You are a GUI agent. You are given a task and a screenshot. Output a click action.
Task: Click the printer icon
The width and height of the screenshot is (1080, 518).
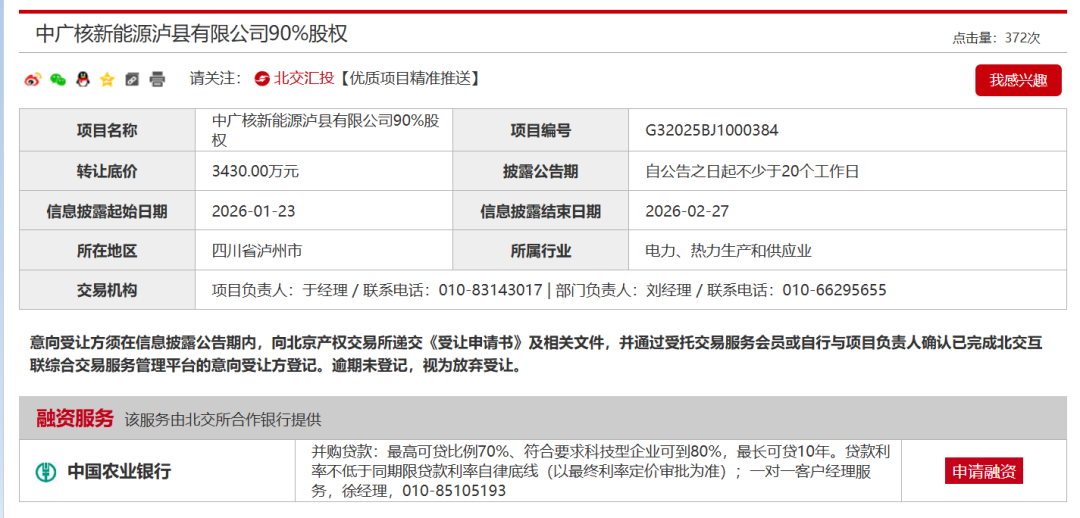coord(158,79)
